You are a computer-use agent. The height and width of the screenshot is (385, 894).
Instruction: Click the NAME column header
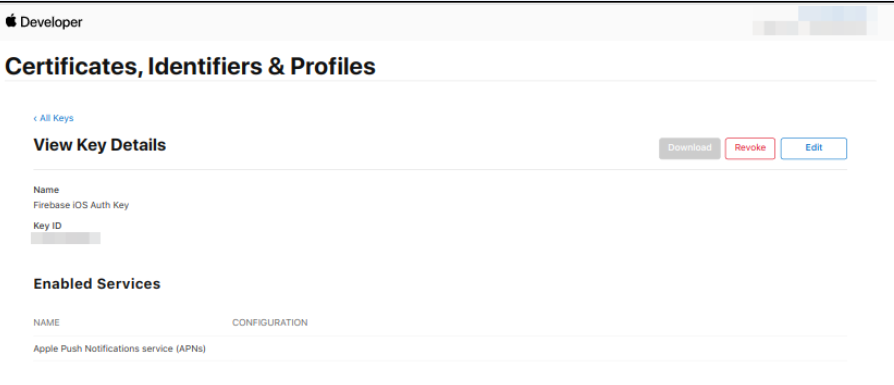tap(47, 323)
